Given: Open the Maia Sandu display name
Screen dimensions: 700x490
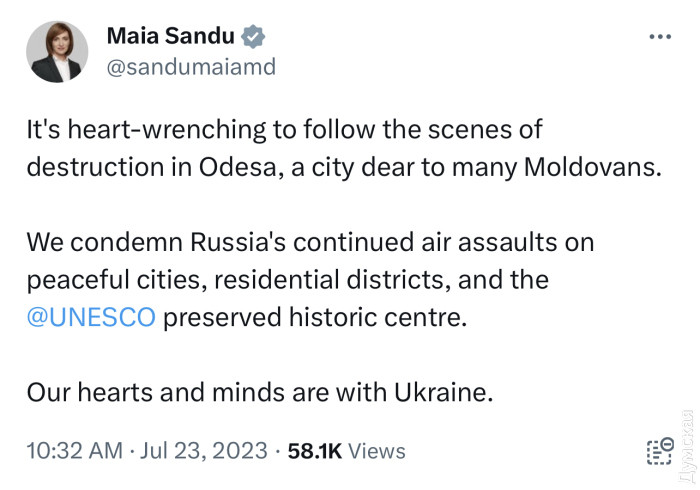Looking at the screenshot, I should coord(170,37).
